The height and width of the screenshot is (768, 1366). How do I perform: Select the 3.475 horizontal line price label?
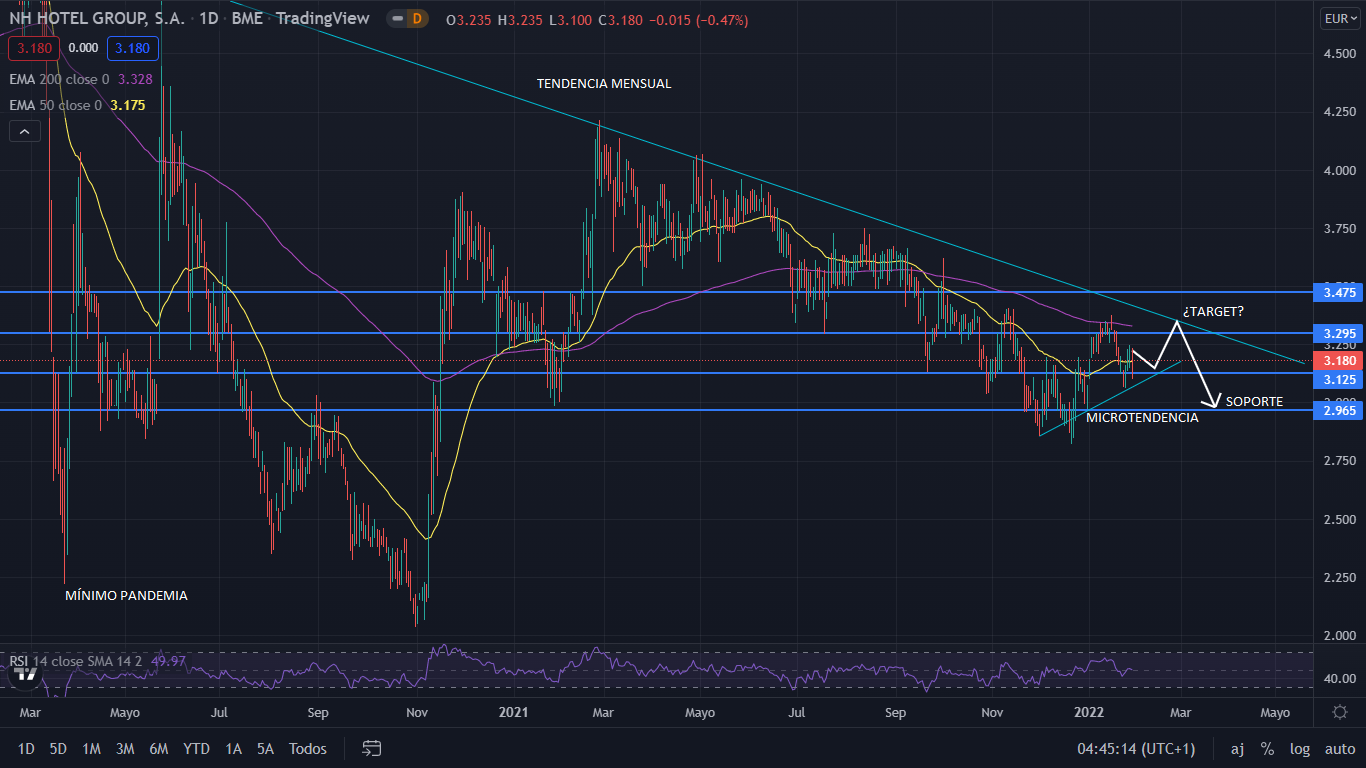click(x=1338, y=292)
